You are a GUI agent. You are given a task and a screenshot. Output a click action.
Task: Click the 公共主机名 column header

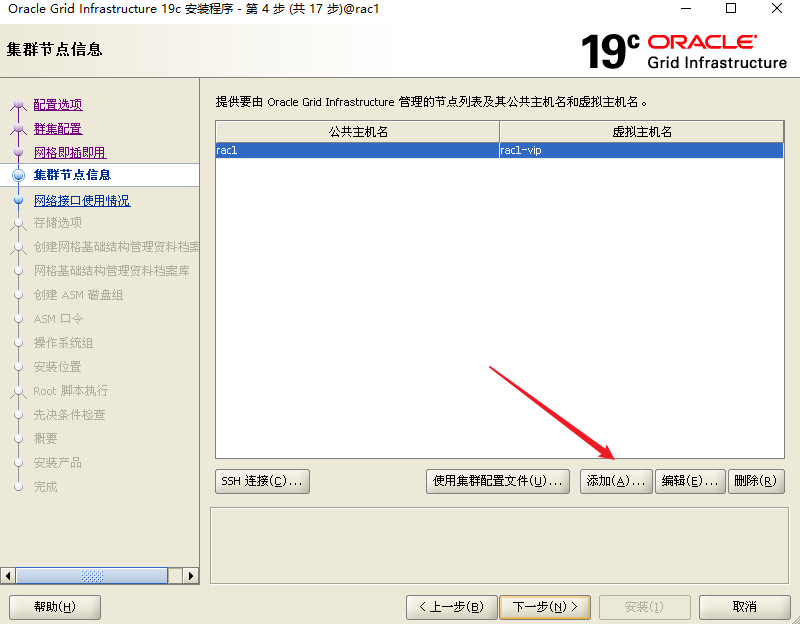tap(357, 132)
